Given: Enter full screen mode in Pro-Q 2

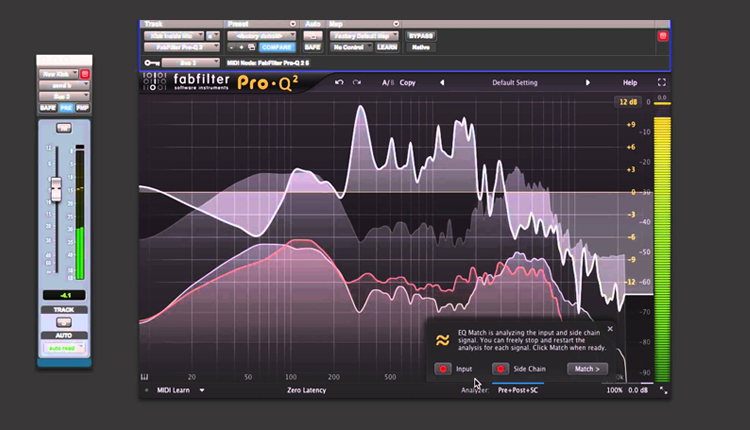Looking at the screenshot, I should click(x=662, y=82).
